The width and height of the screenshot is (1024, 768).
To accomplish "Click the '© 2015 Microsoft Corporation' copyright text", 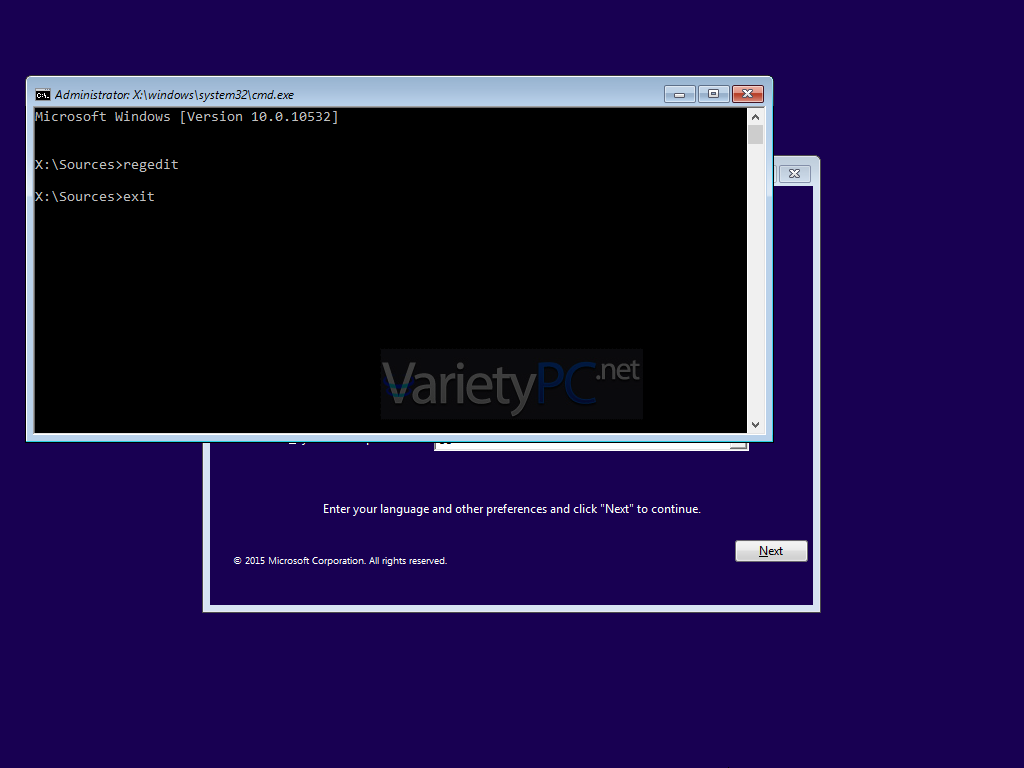I will tap(340, 561).
